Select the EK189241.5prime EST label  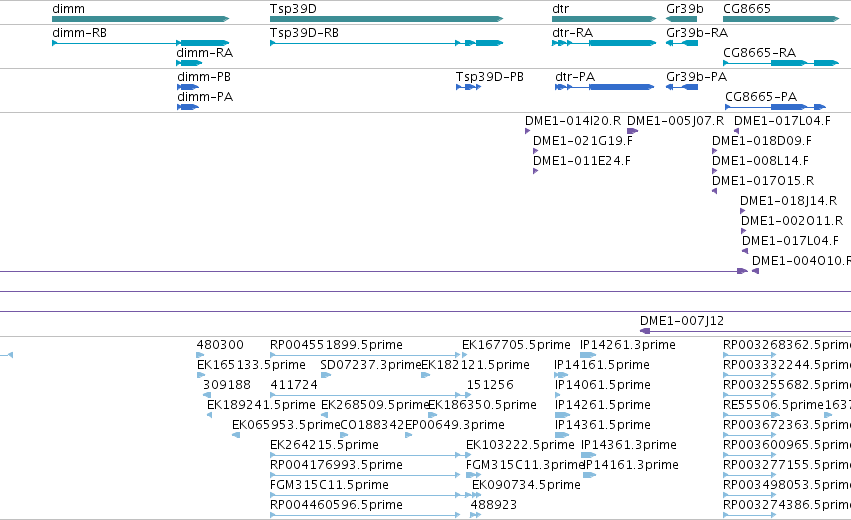[x=261, y=405]
